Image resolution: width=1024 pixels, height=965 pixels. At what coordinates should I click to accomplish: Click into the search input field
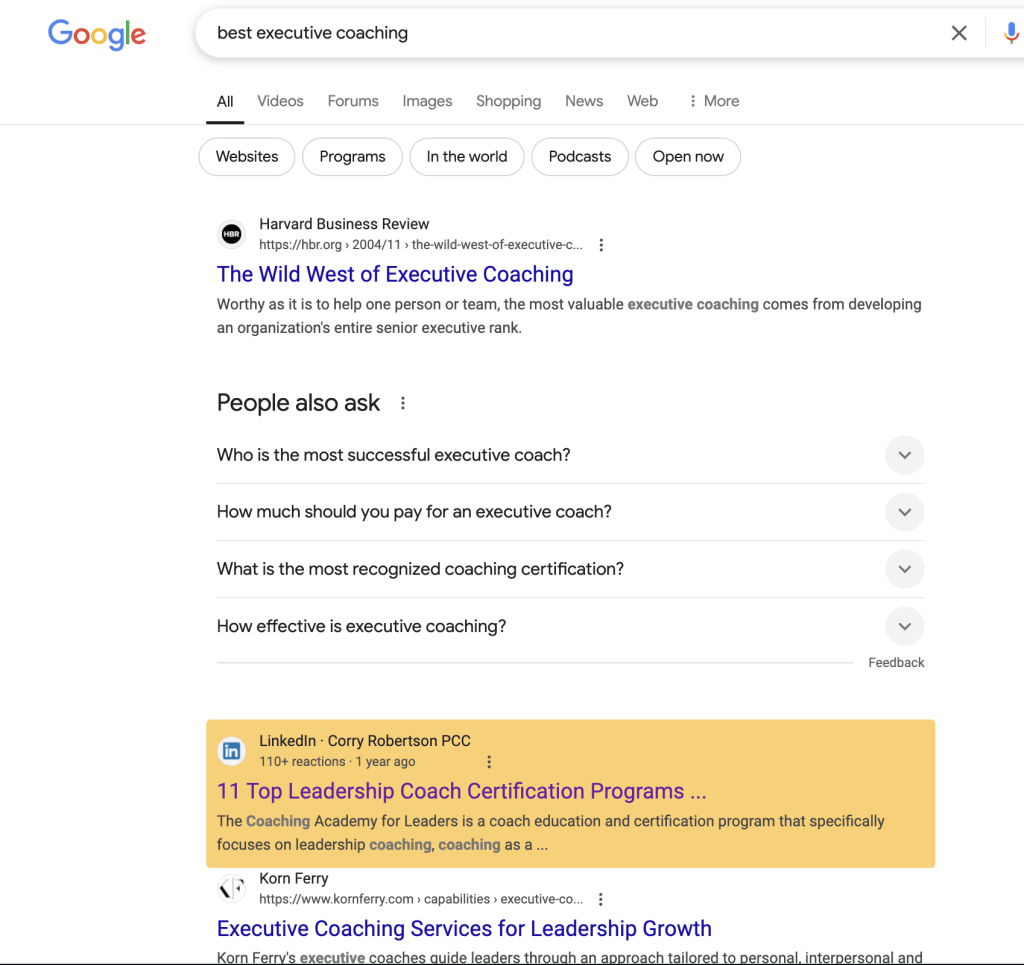[x=575, y=33]
